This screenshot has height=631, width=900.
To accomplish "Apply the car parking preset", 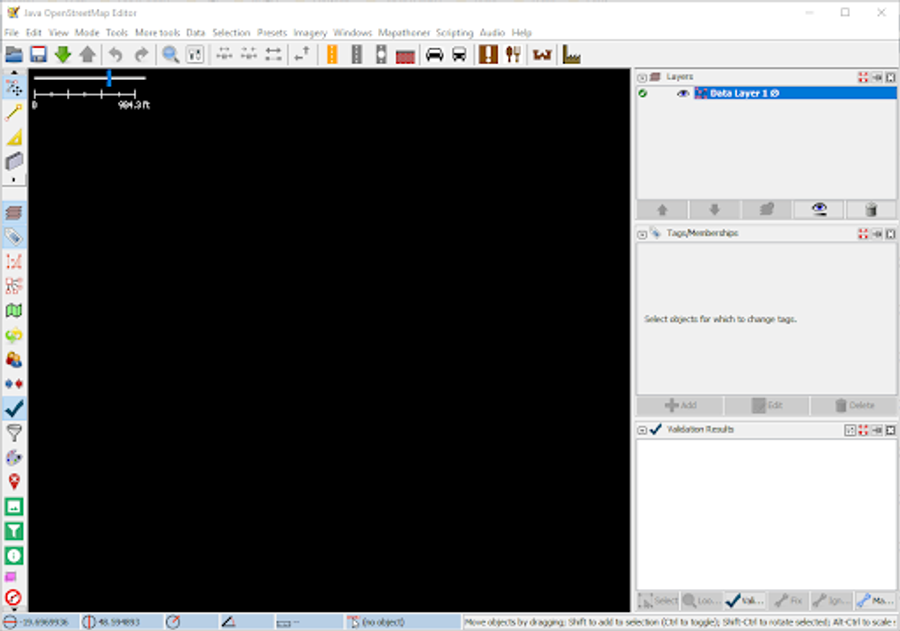I will point(435,55).
